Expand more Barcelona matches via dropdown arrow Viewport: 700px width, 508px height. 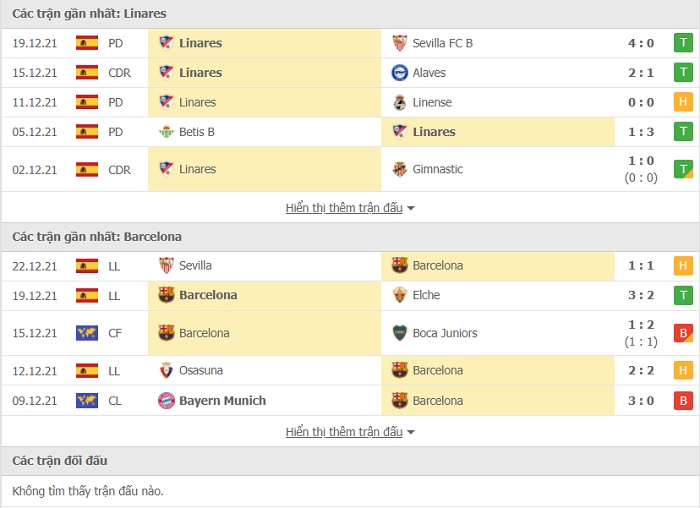tap(411, 432)
